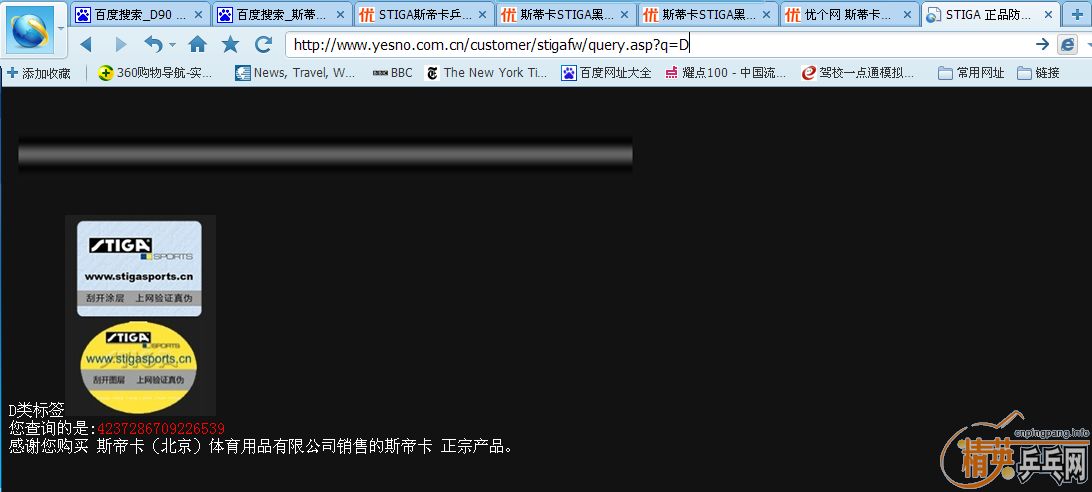Click the blue rectangular STIGA label image
Image resolution: width=1092 pixels, height=492 pixels.
(139, 269)
